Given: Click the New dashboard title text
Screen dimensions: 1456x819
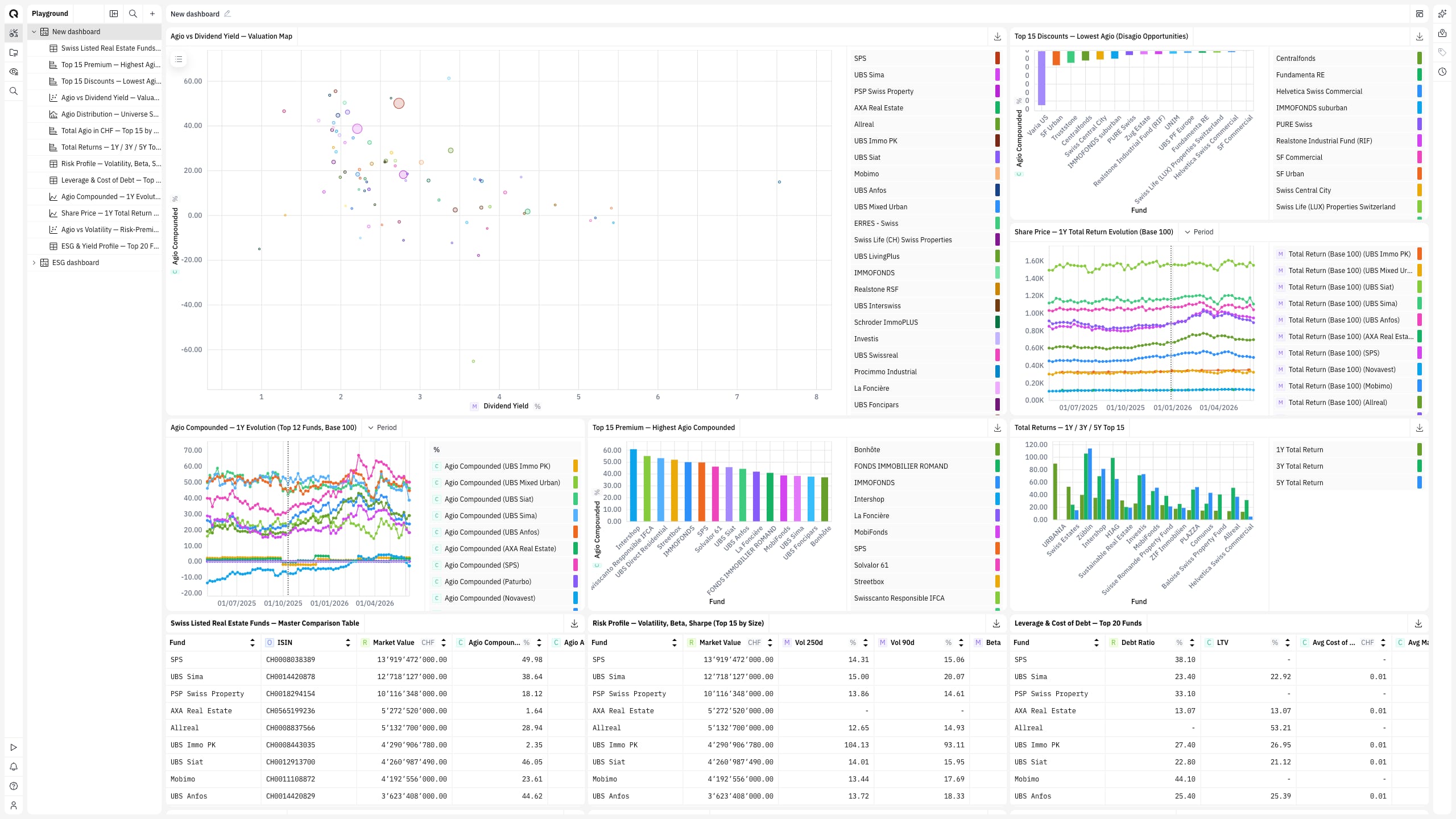Looking at the screenshot, I should click(x=195, y=14).
